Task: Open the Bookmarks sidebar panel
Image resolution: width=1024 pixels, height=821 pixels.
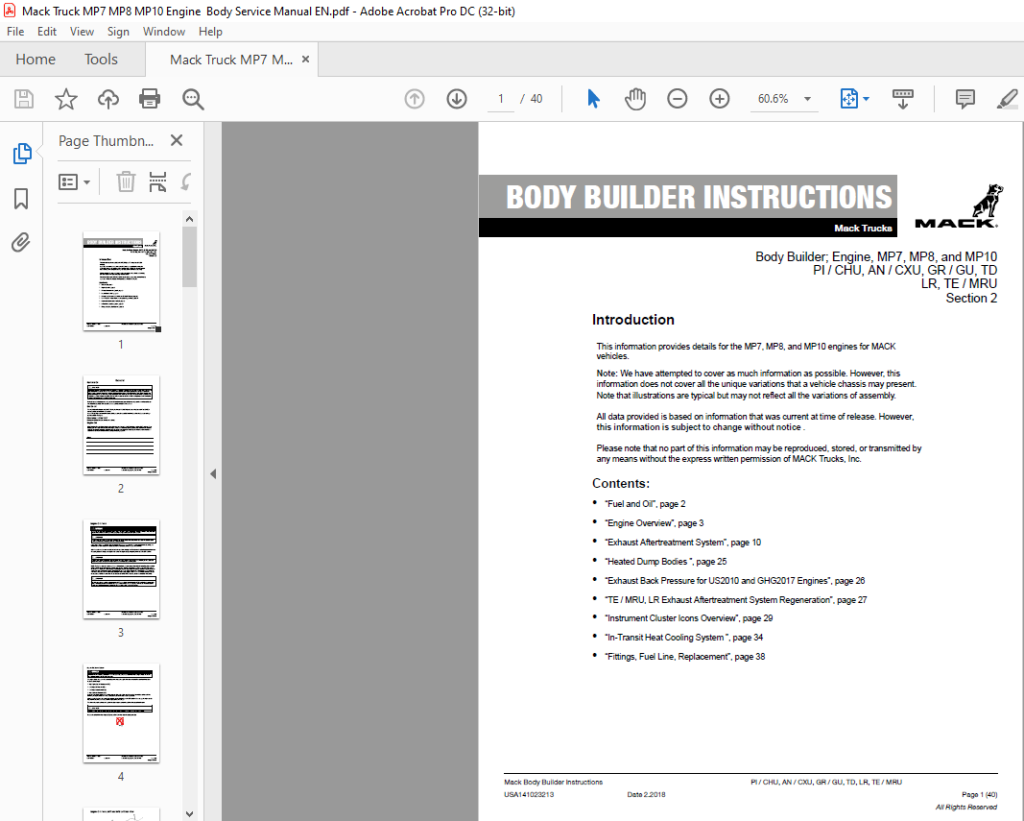Action: [x=21, y=199]
